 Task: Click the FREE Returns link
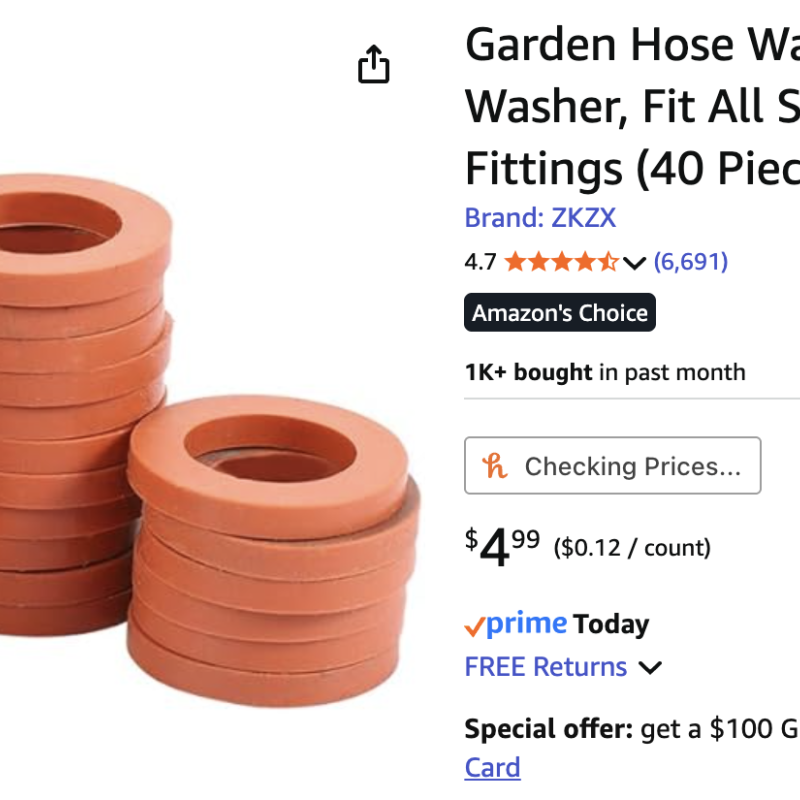546,667
